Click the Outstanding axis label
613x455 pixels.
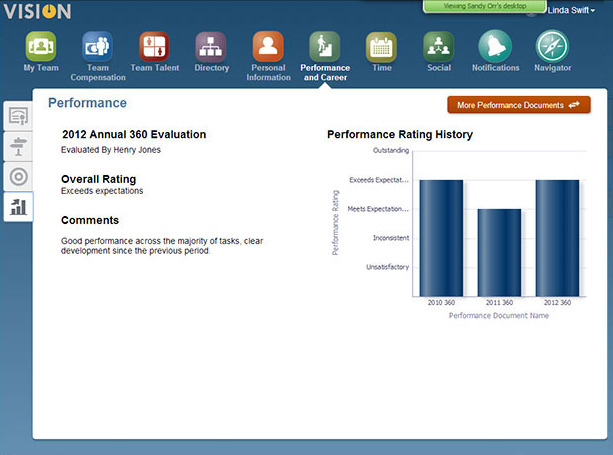[x=391, y=150]
